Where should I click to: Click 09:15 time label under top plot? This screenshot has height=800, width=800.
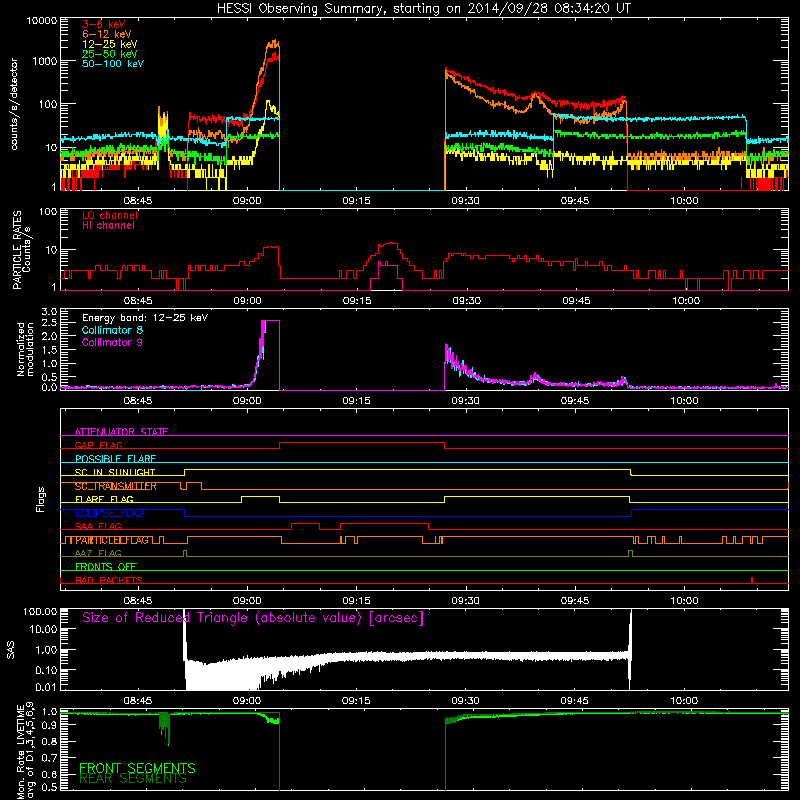point(356,201)
